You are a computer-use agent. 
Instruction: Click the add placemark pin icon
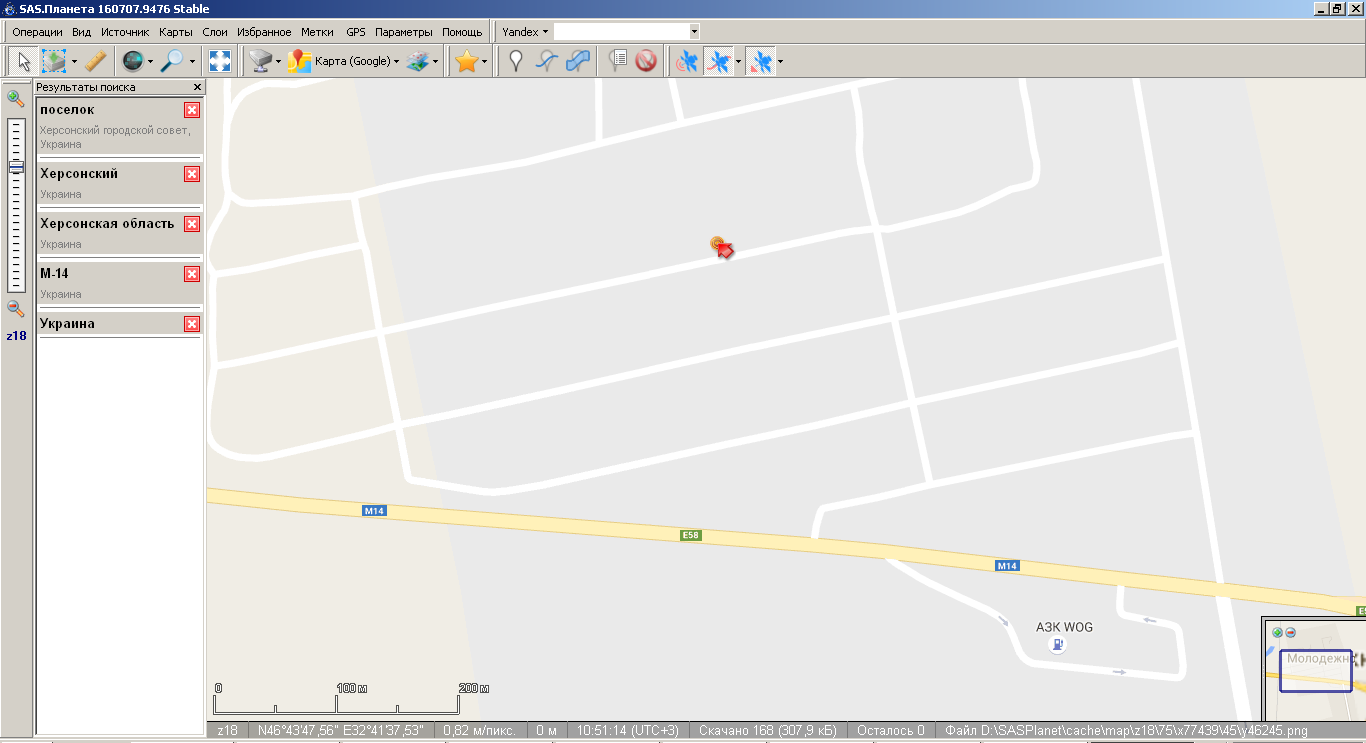515,62
